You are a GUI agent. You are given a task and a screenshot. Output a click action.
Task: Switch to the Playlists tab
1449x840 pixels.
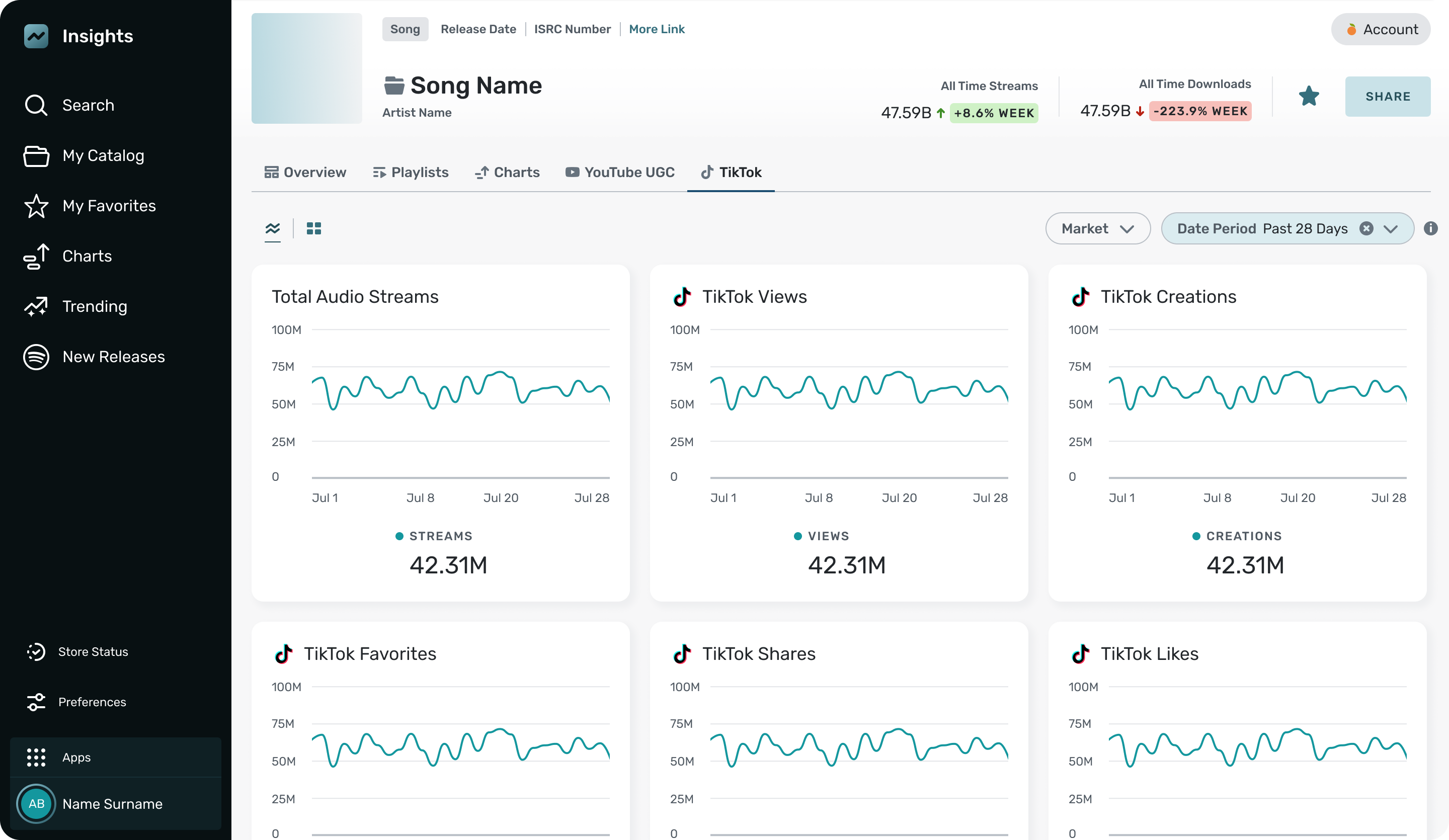(411, 173)
